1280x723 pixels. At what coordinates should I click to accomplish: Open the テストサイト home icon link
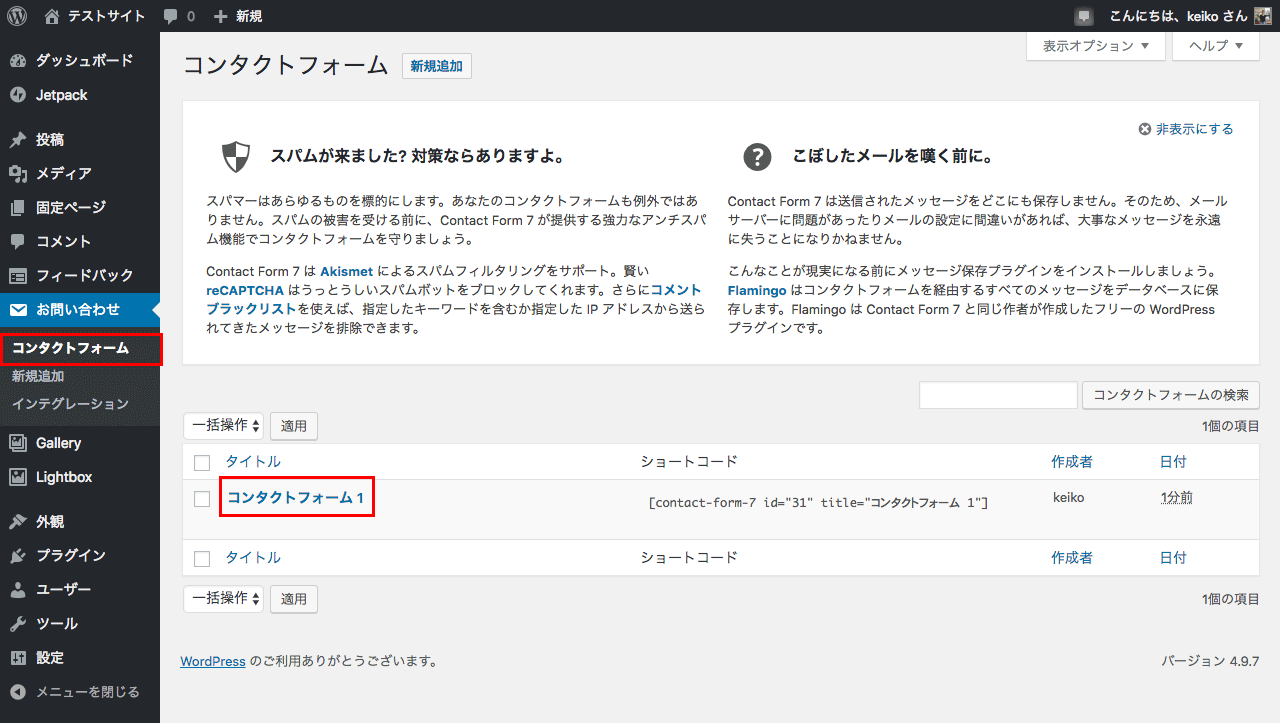52,16
